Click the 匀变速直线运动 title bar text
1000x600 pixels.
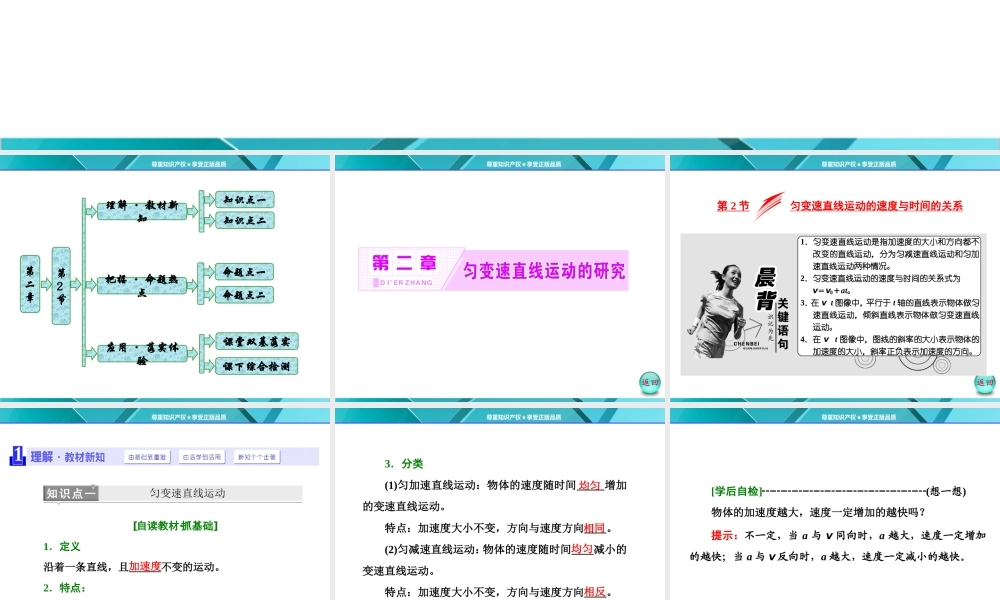click(x=188, y=493)
